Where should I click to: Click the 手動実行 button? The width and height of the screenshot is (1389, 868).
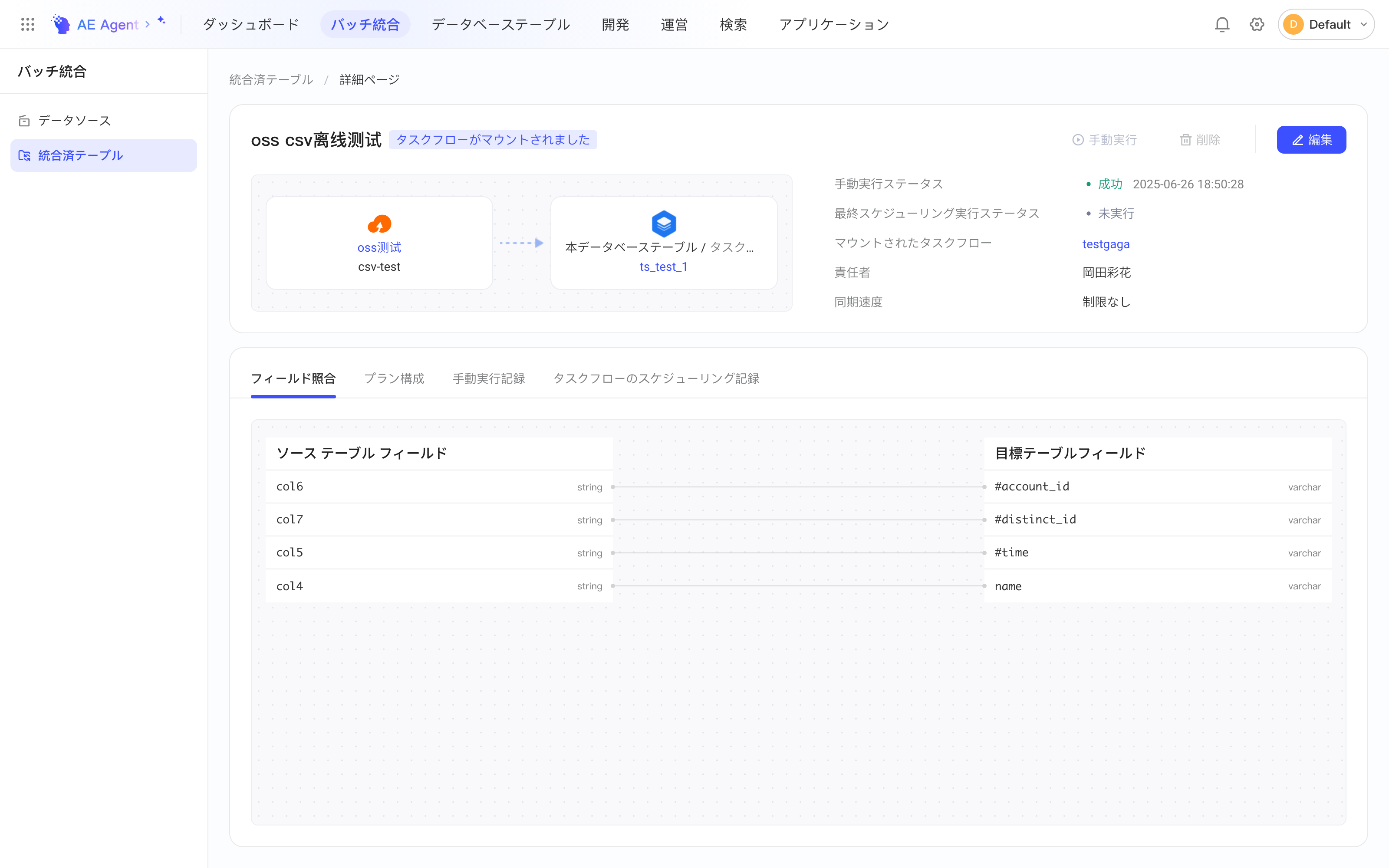point(1104,140)
